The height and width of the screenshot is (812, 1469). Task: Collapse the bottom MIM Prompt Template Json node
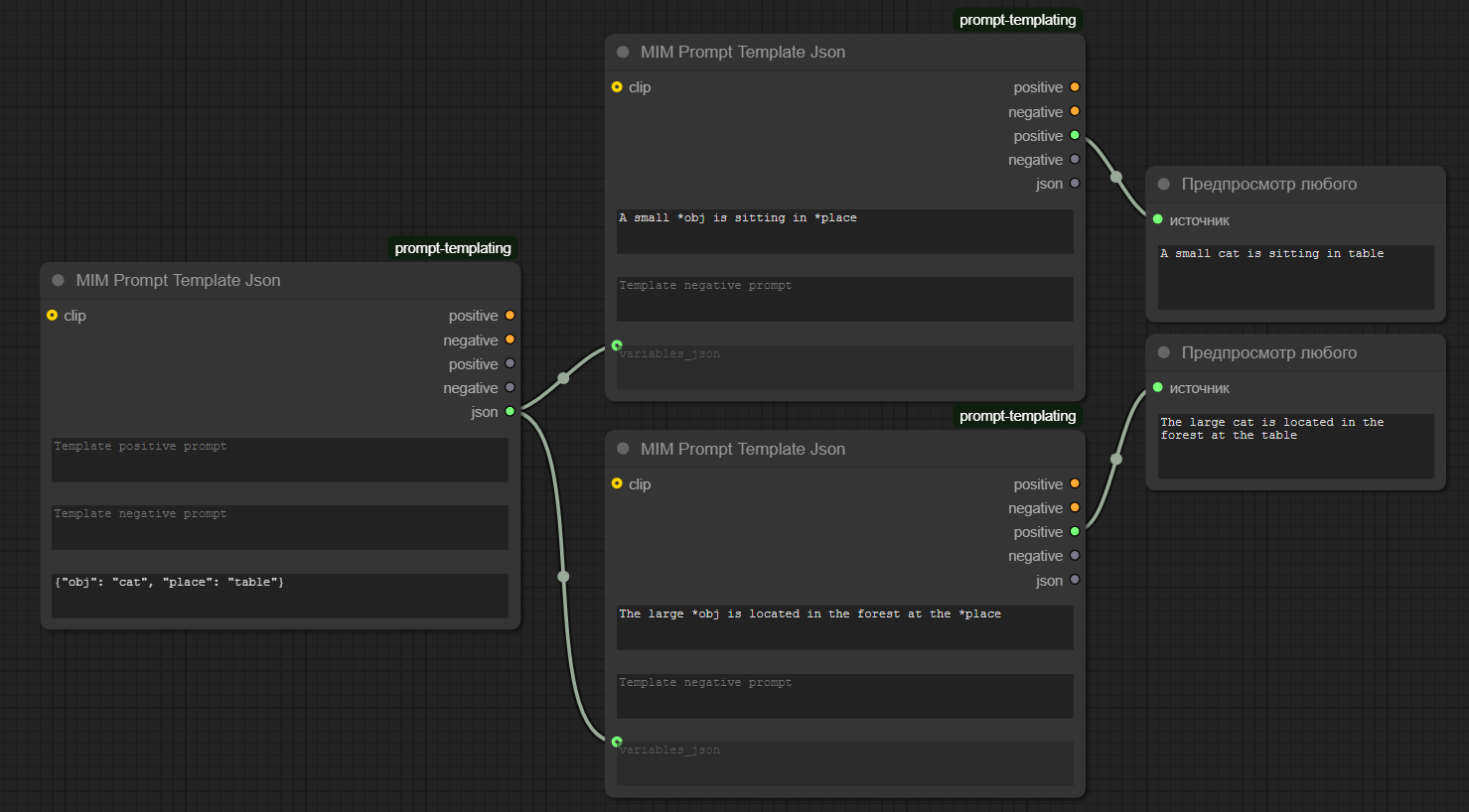point(623,449)
